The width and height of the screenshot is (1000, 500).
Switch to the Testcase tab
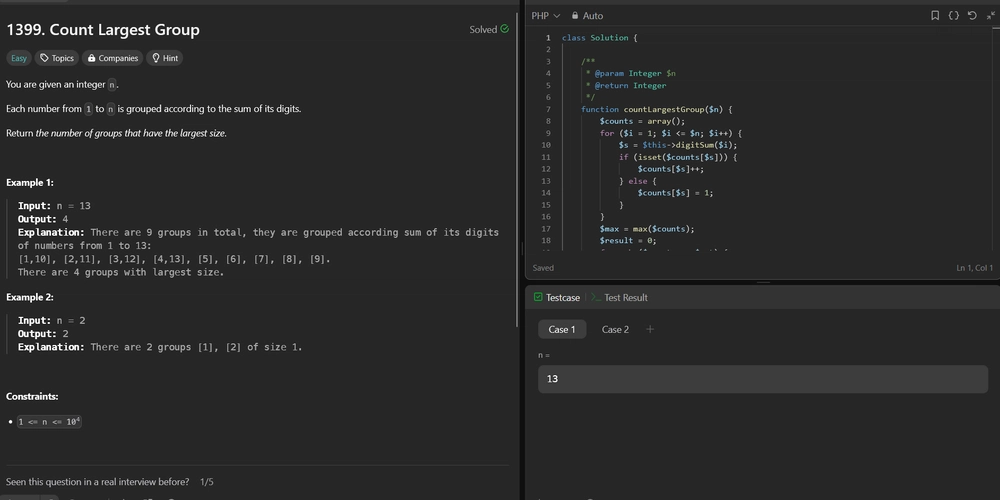pos(557,297)
